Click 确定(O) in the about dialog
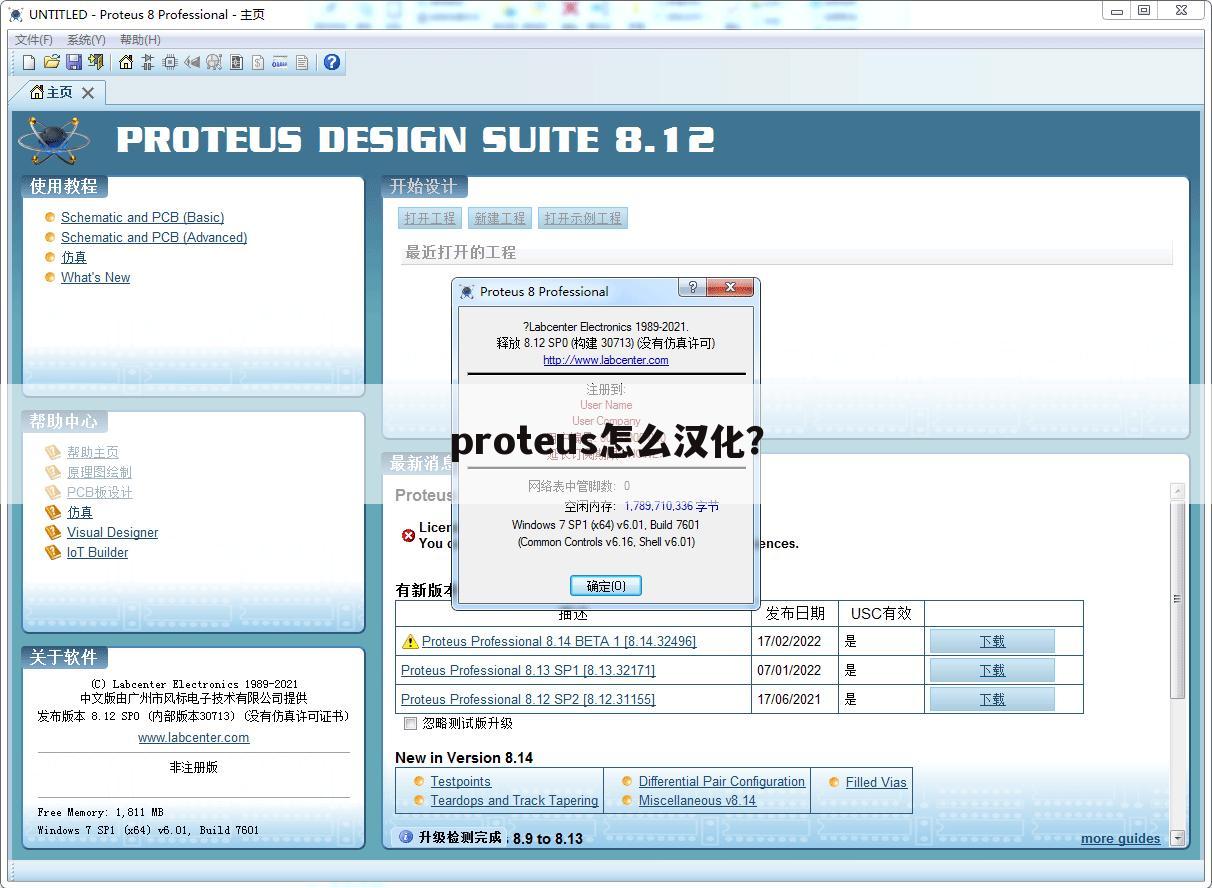The image size is (1212, 888). (606, 586)
